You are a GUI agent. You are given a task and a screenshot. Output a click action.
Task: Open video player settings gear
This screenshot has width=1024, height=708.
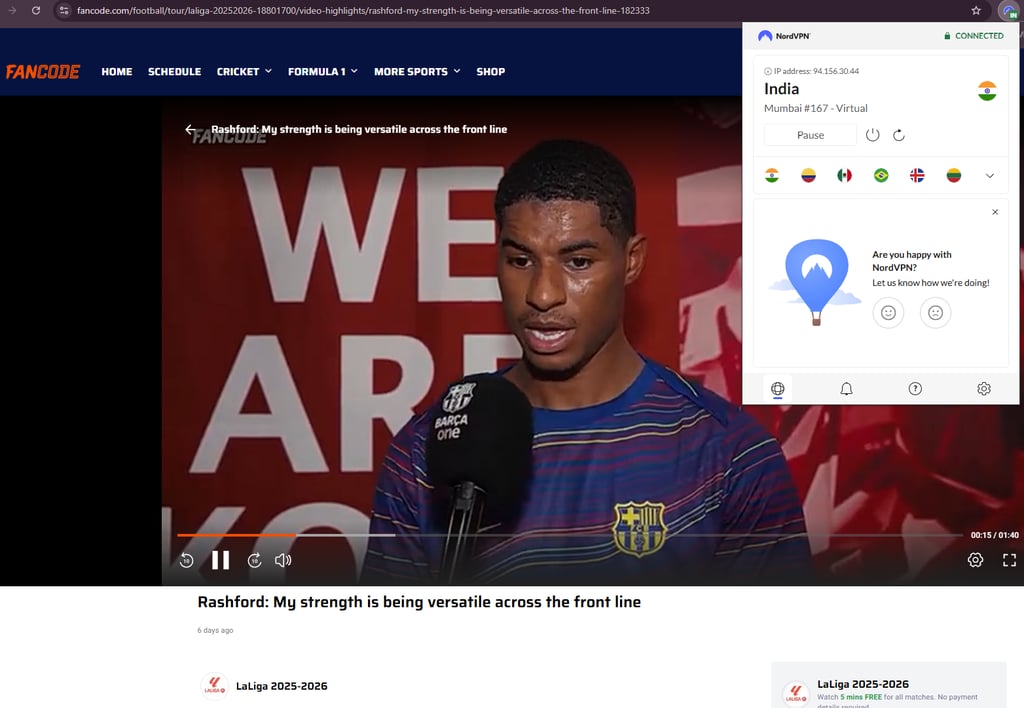point(975,560)
